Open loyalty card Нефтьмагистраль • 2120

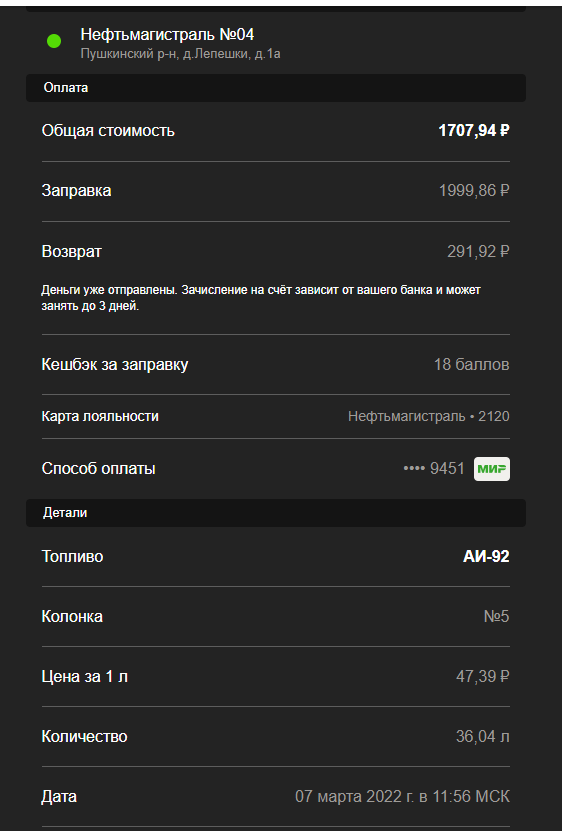pos(428,417)
